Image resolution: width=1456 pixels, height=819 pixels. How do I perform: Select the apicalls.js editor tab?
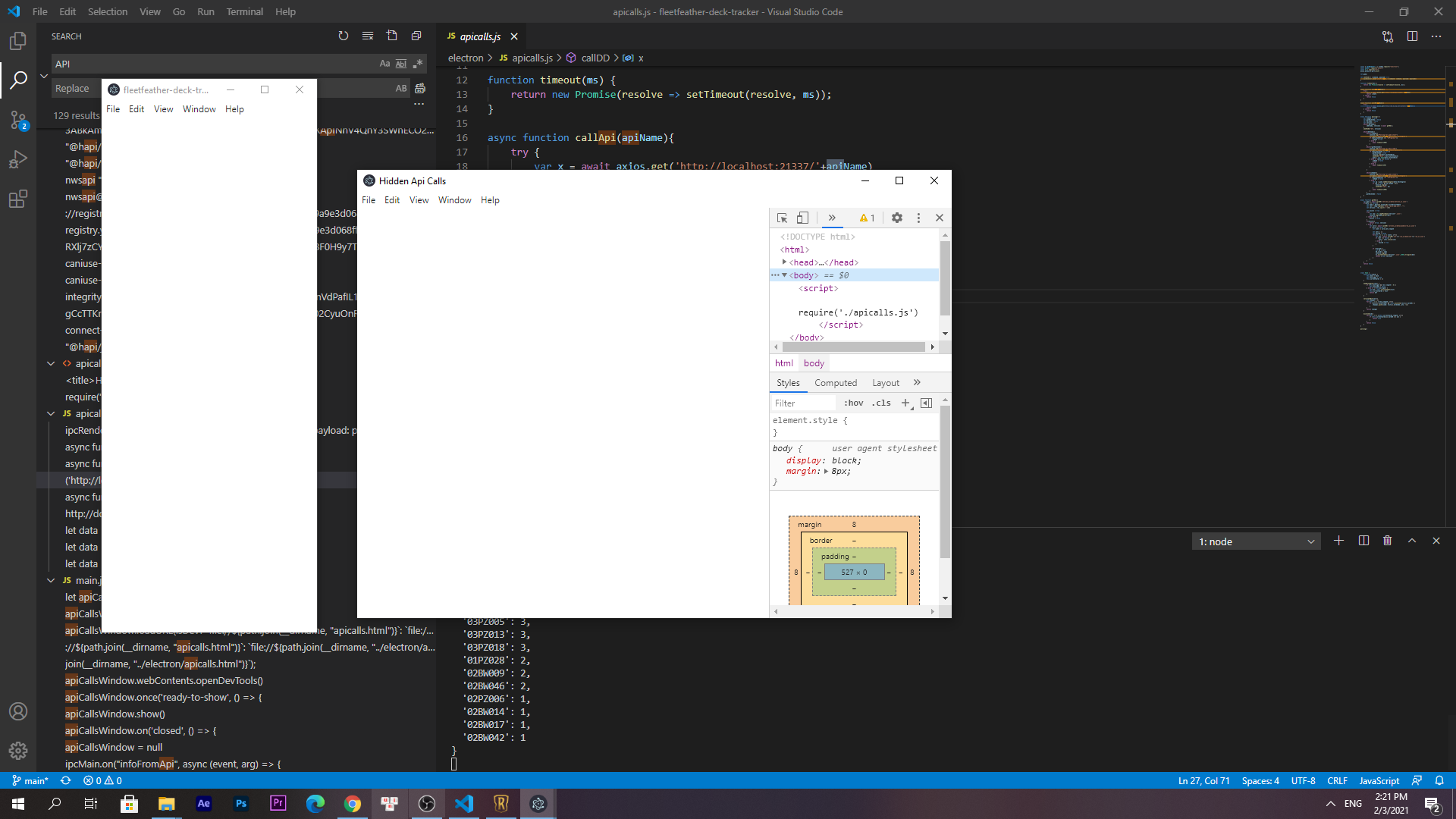[482, 36]
